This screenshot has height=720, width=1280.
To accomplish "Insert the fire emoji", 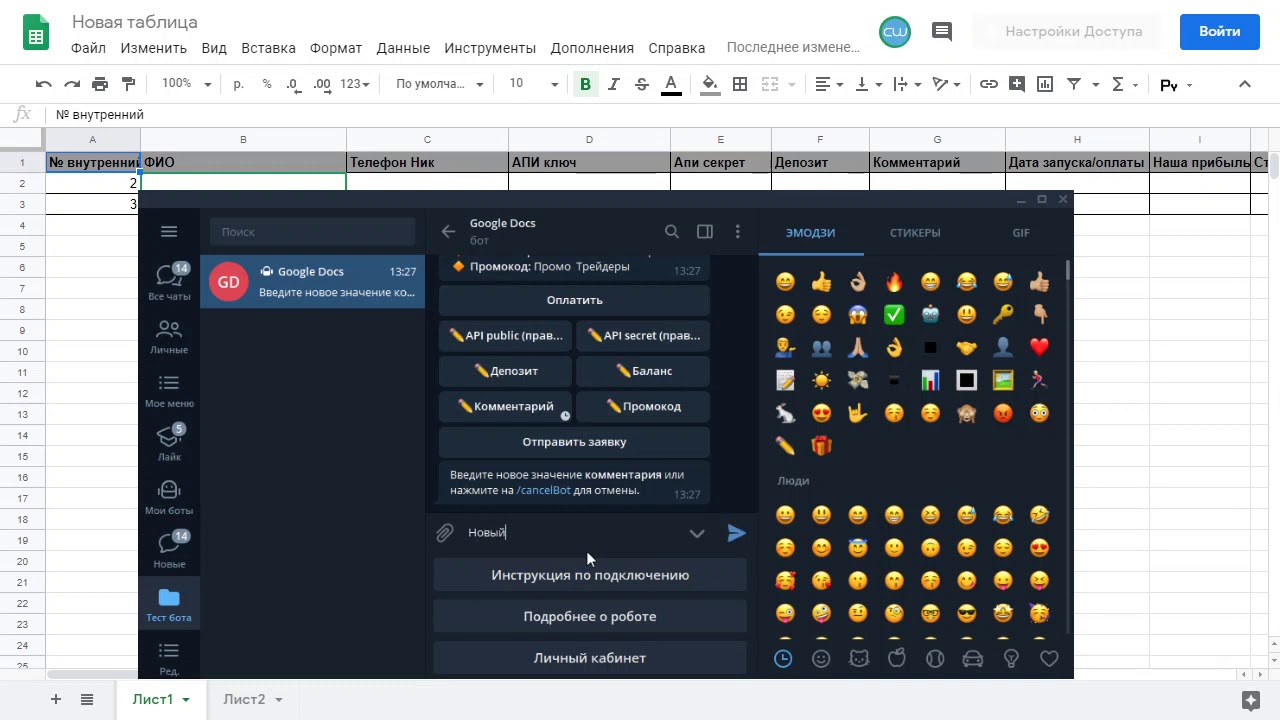I will (x=894, y=282).
